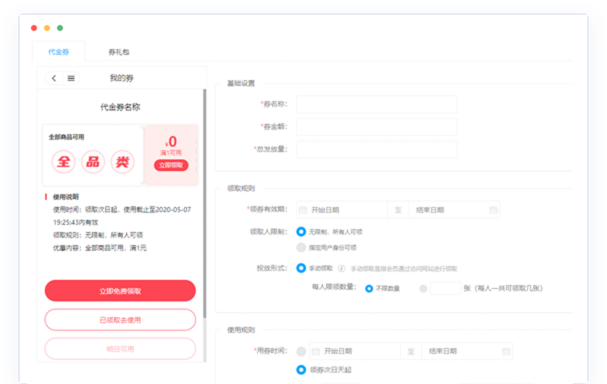The width and height of the screenshot is (607, 384).
Task: Click the 优惠内容: 全部商品可用 description line
Action: coord(100,248)
